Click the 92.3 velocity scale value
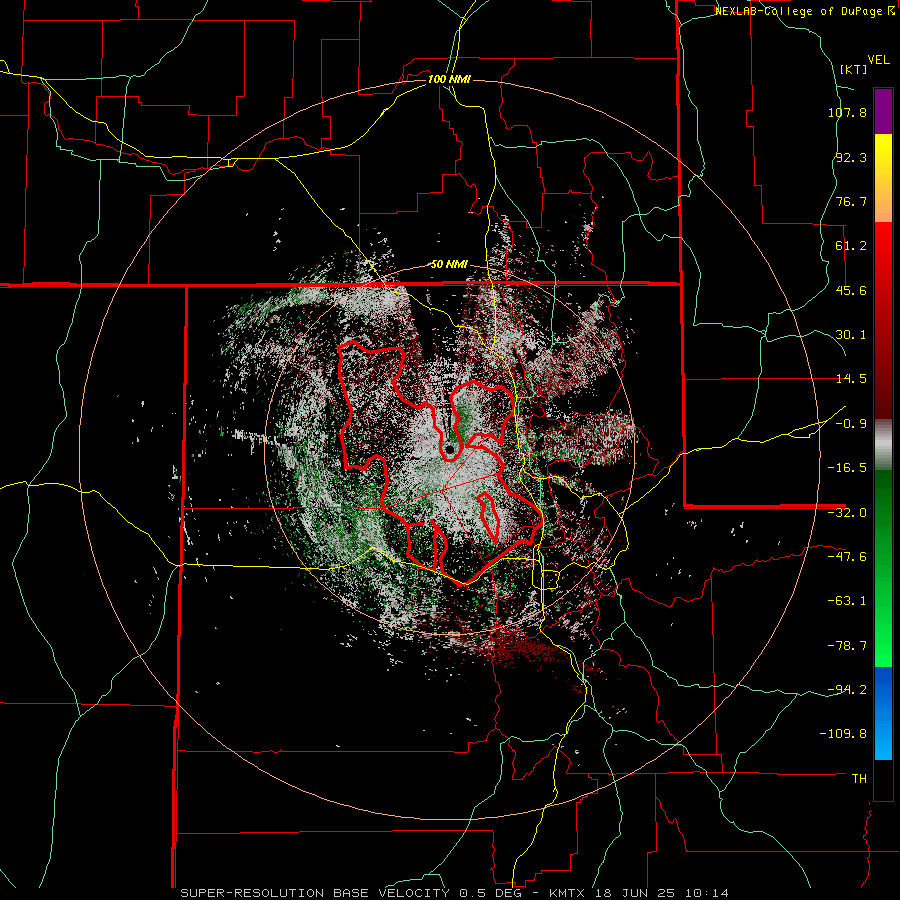 pos(851,157)
